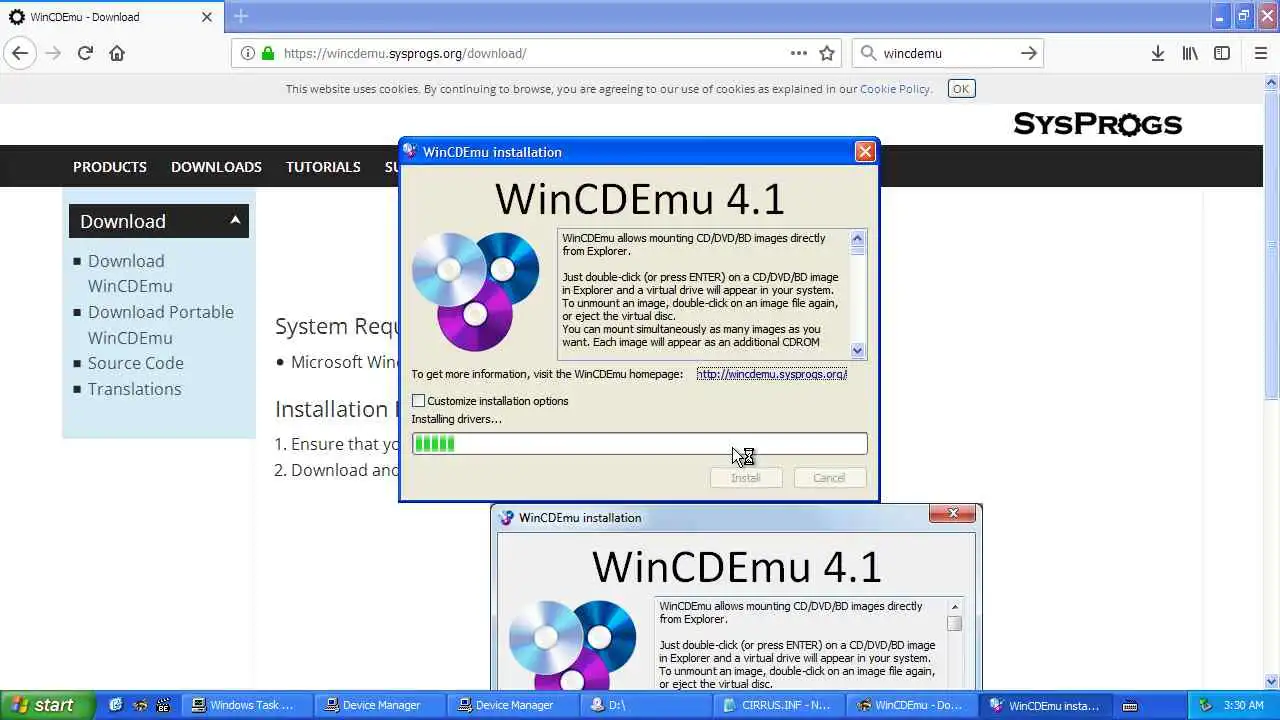Click the search go arrow in search box
This screenshot has height=720, width=1280.
point(1028,53)
